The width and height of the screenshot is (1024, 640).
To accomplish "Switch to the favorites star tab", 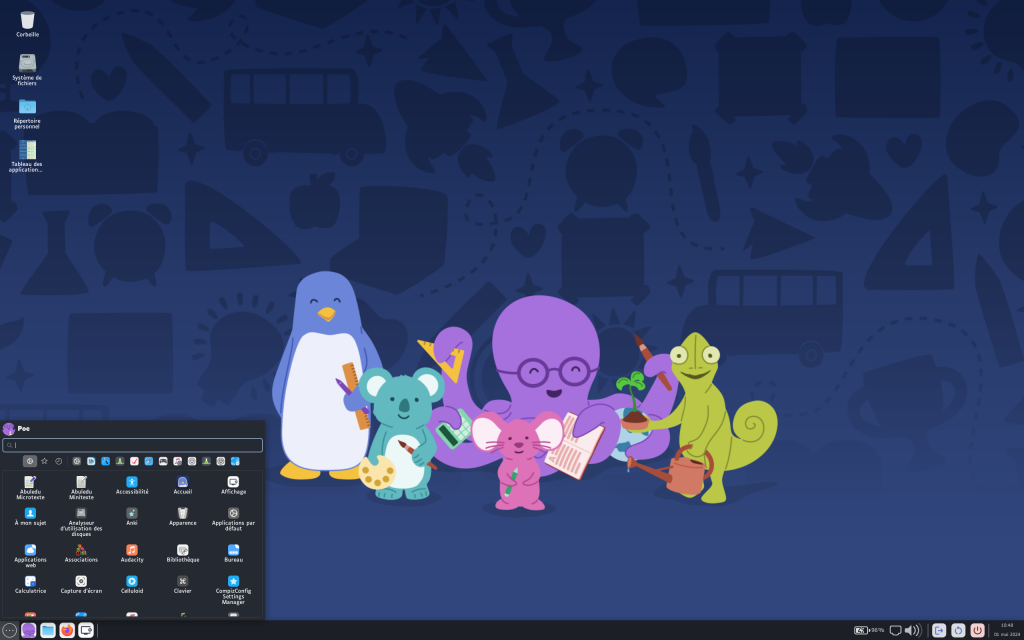I will tap(44, 461).
